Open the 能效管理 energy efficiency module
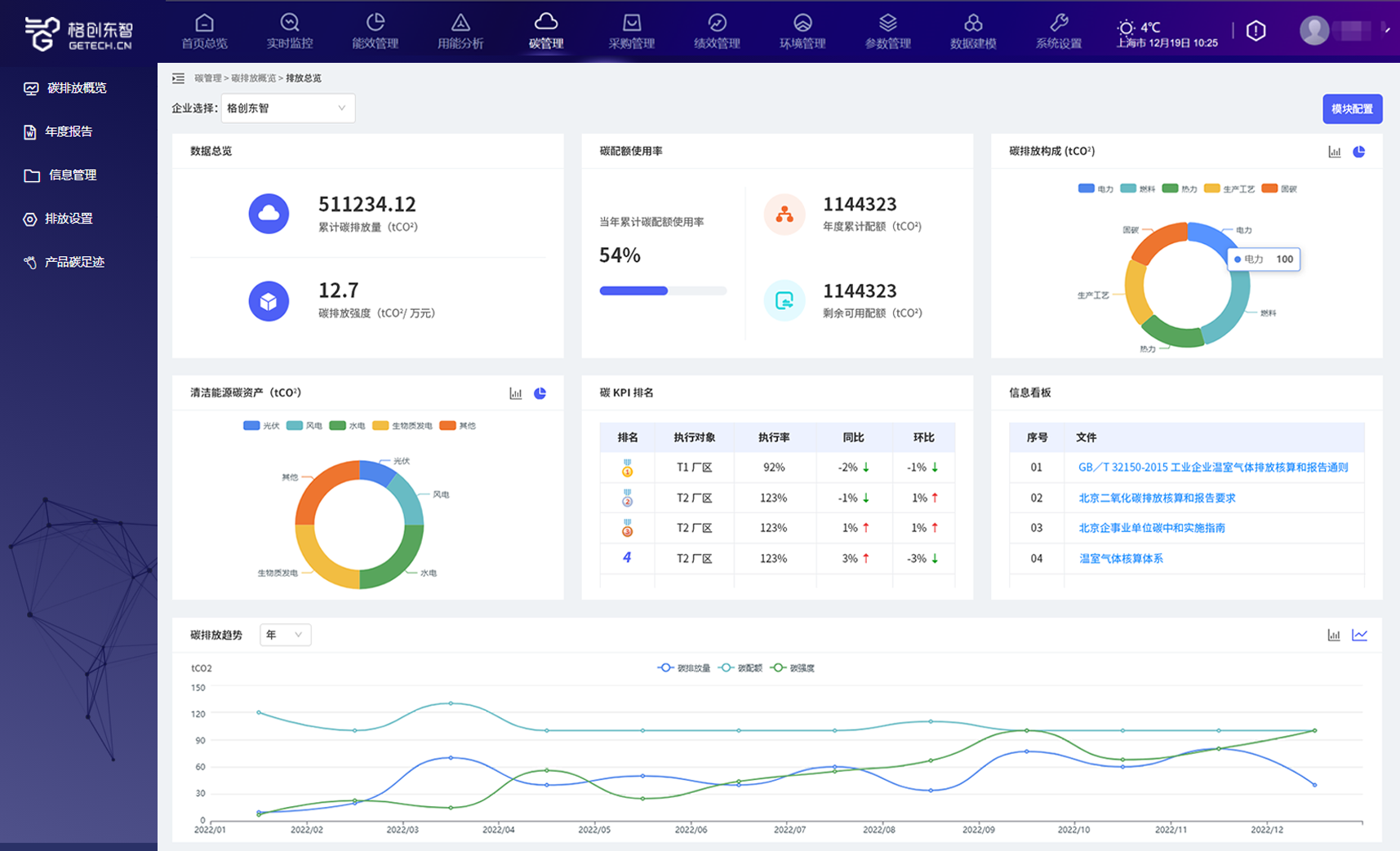The image size is (1400, 851). pyautogui.click(x=375, y=31)
